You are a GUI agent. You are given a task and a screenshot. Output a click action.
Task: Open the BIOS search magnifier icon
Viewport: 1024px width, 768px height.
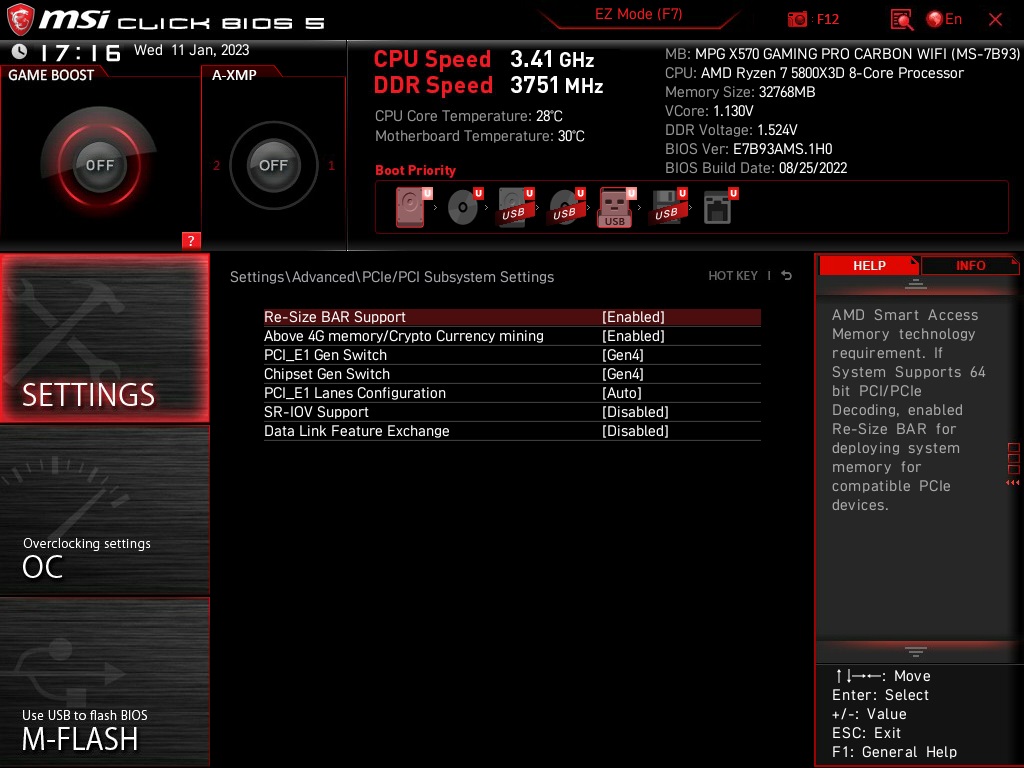click(902, 20)
